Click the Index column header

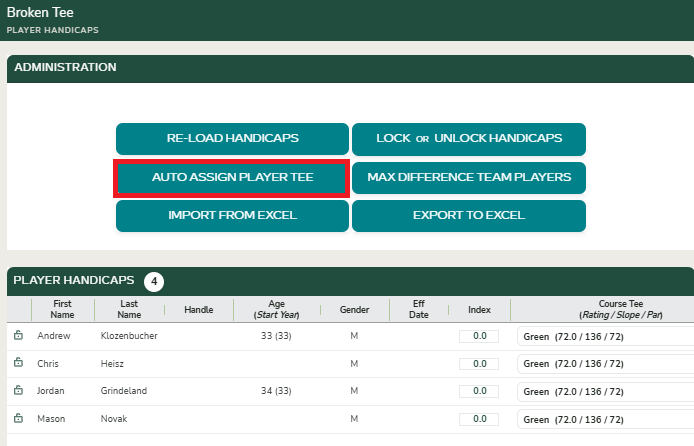tap(479, 310)
